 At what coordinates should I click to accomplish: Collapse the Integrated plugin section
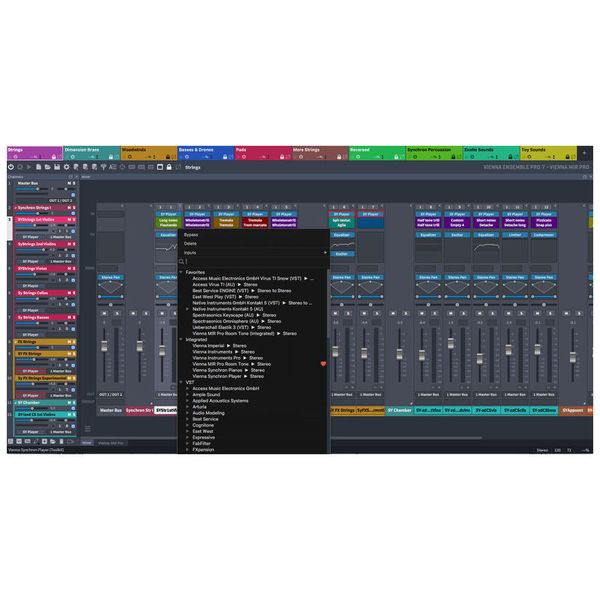pyautogui.click(x=181, y=339)
